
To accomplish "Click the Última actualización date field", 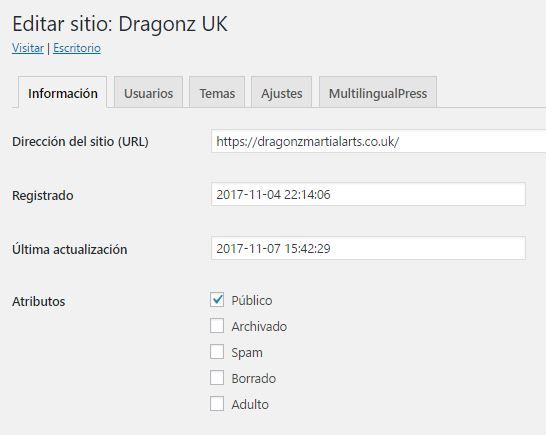I will tap(368, 248).
